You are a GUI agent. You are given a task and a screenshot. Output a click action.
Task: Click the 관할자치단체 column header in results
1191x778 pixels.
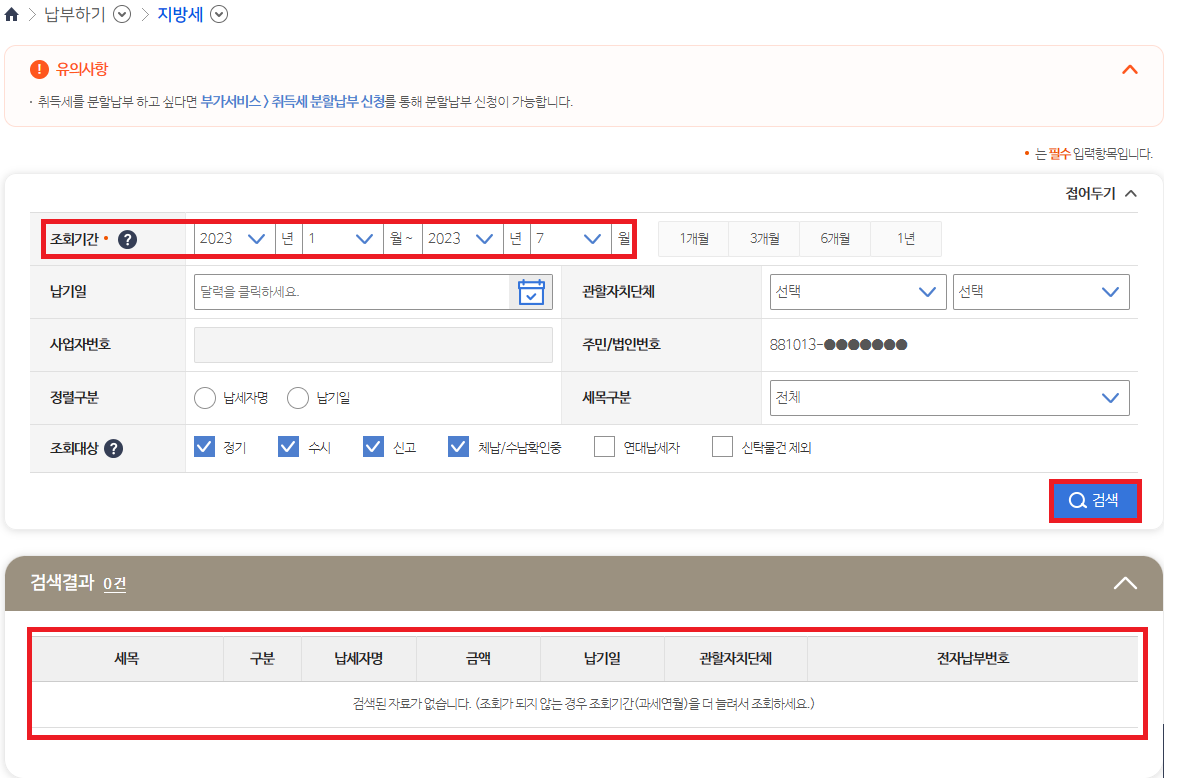point(736,659)
